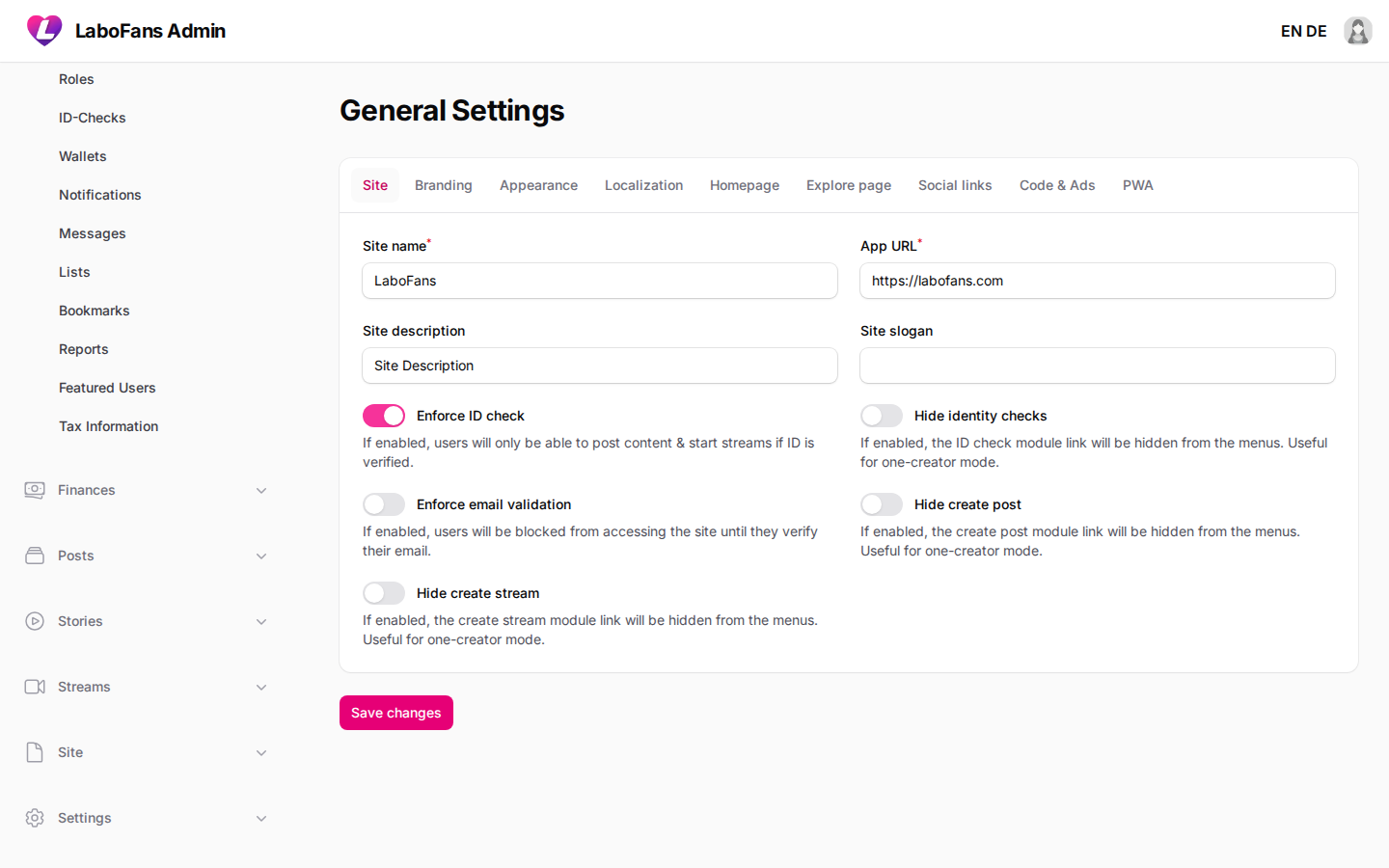Turn on Hide create post toggle
1389x868 pixels.
coord(882,504)
